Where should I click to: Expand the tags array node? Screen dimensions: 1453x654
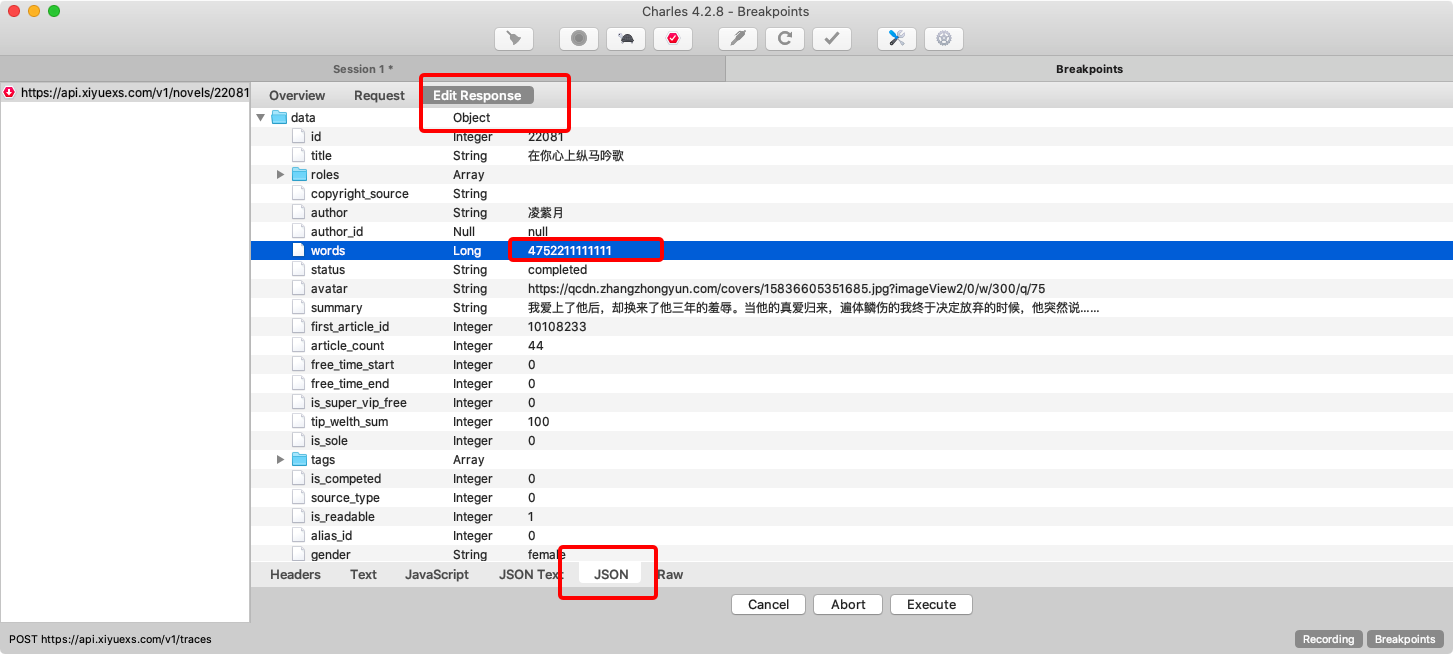click(281, 460)
